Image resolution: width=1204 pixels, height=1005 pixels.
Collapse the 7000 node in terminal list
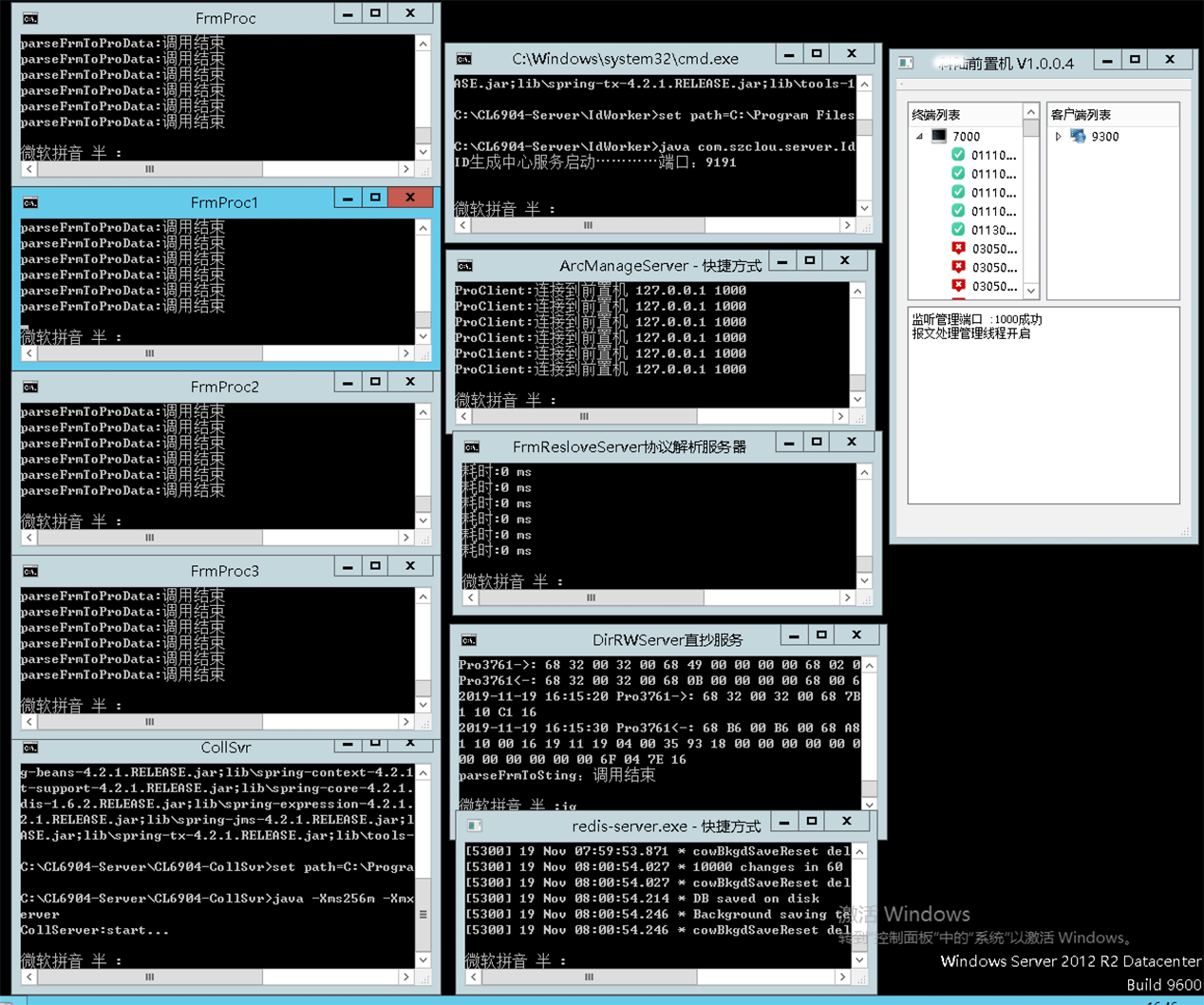tap(919, 136)
